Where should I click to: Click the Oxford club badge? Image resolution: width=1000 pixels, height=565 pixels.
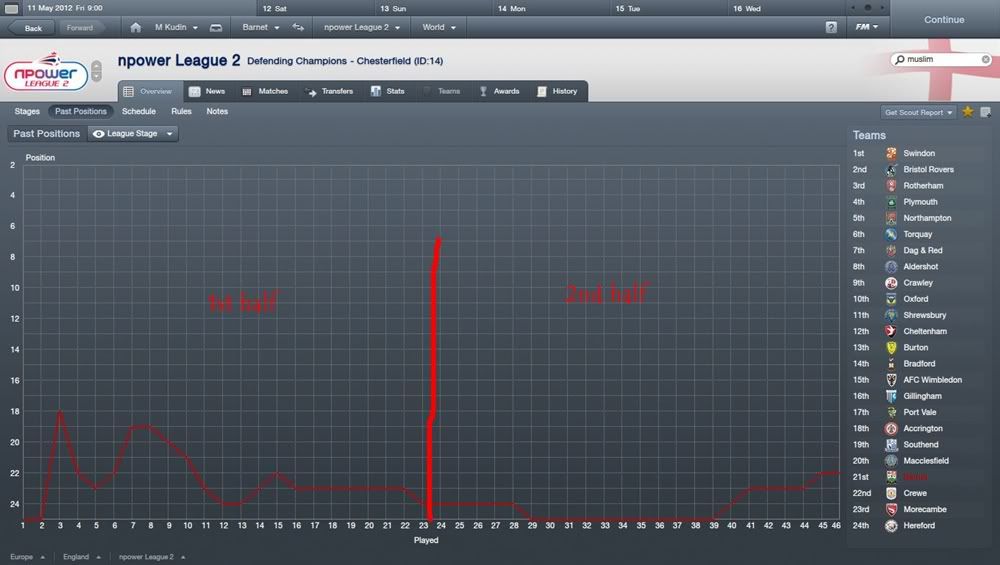[891, 299]
